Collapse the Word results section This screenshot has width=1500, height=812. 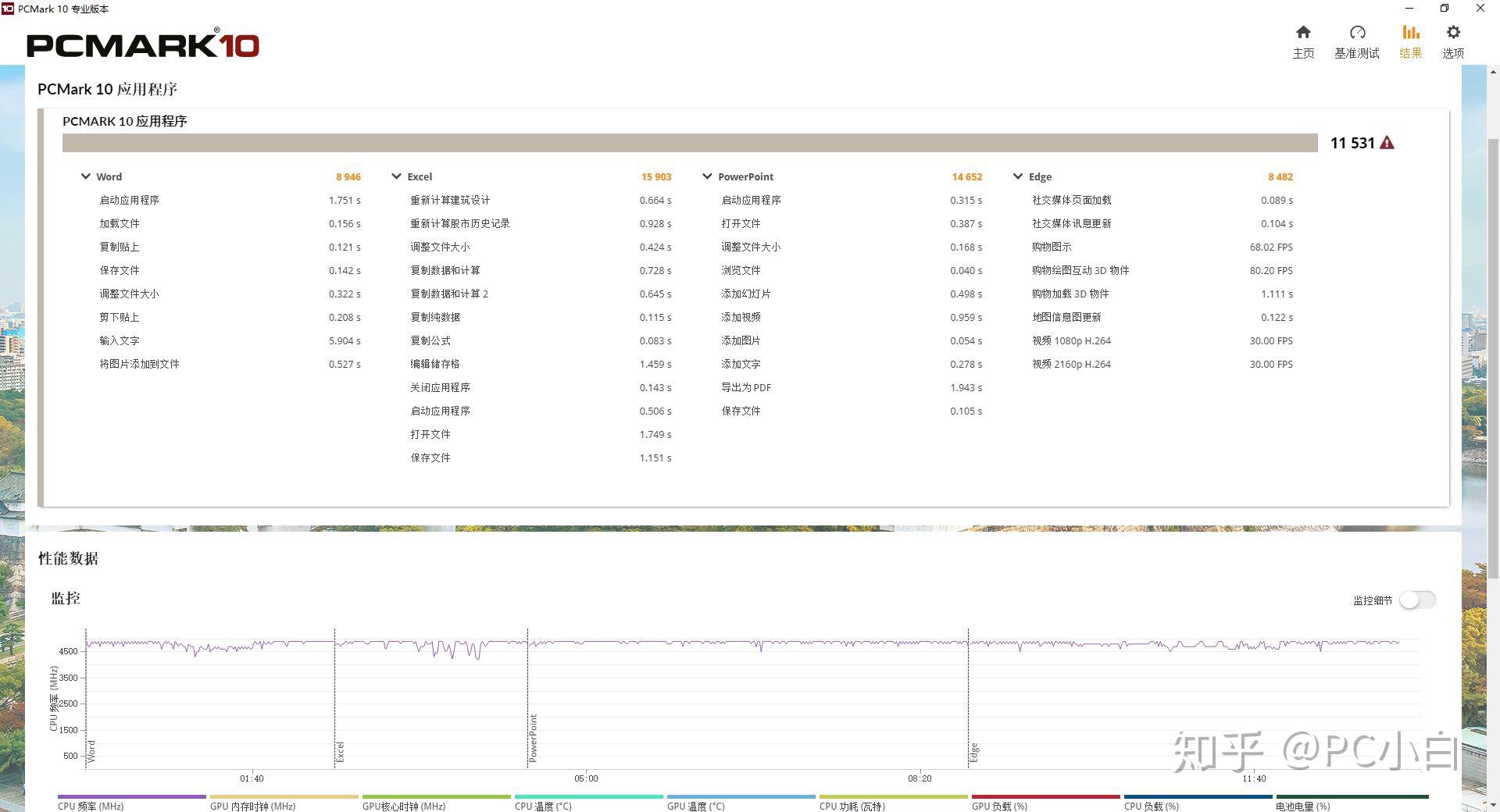(86, 176)
